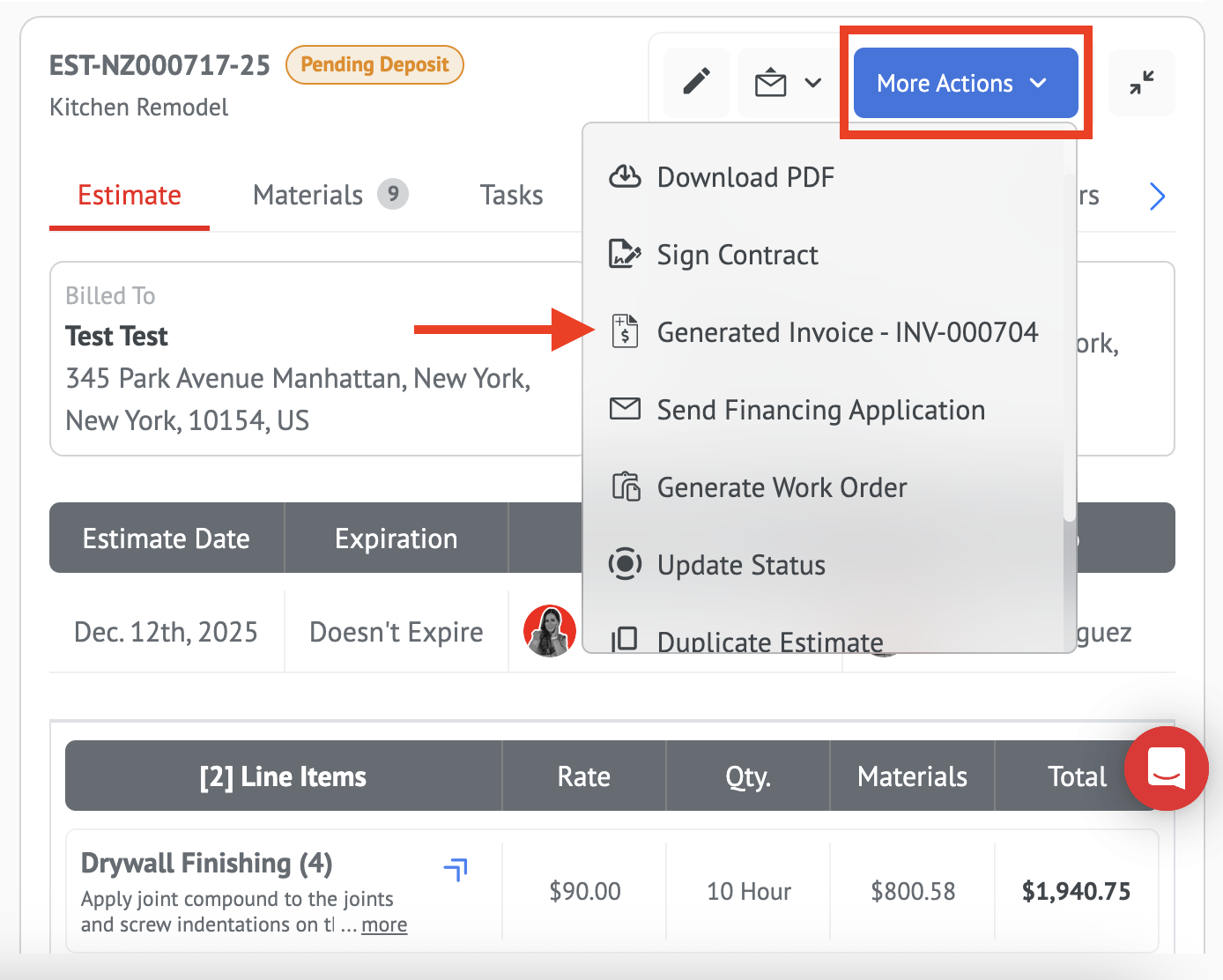Switch to the Materials tab
Screen dimensions: 1223x980
[308, 195]
